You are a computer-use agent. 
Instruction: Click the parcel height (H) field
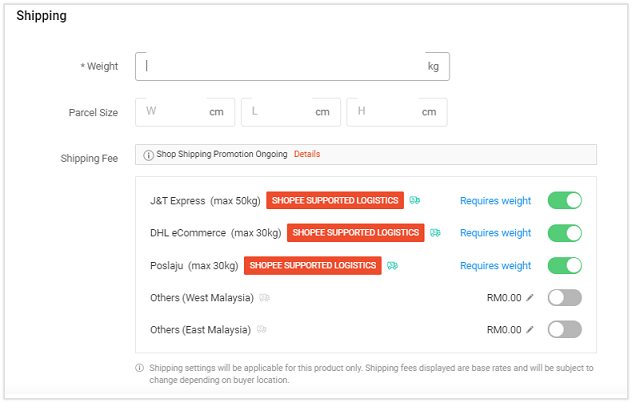(x=386, y=112)
